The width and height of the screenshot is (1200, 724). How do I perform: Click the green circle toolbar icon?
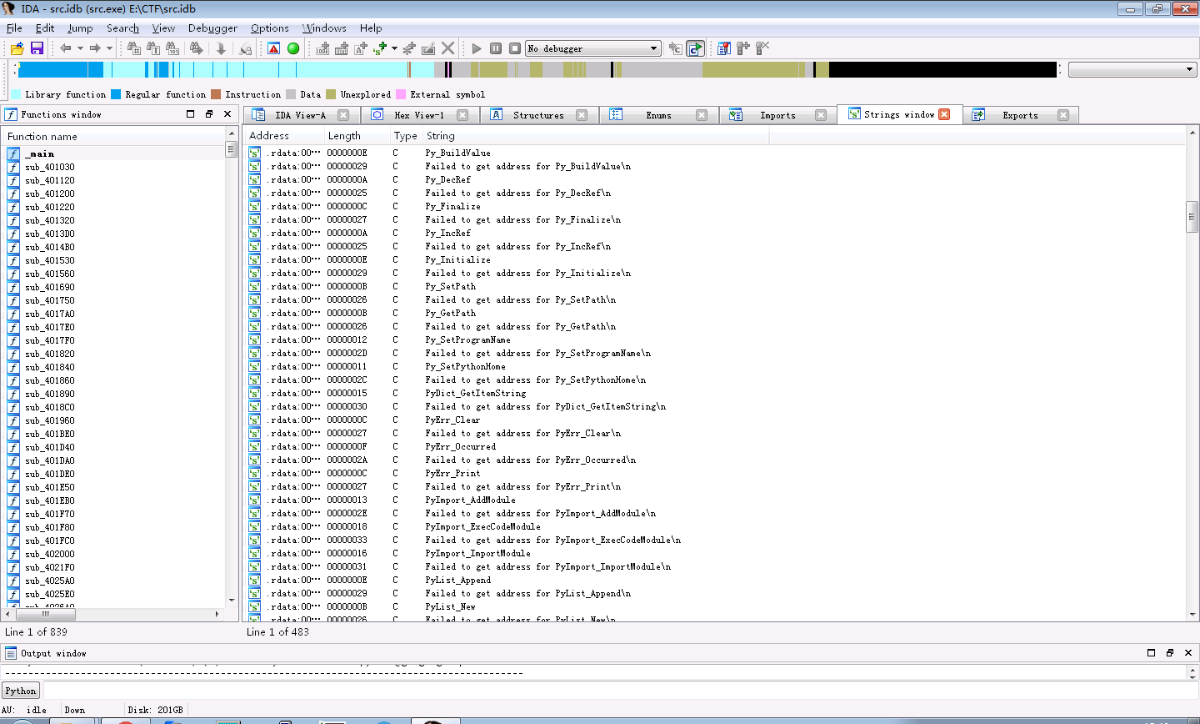[x=293, y=48]
